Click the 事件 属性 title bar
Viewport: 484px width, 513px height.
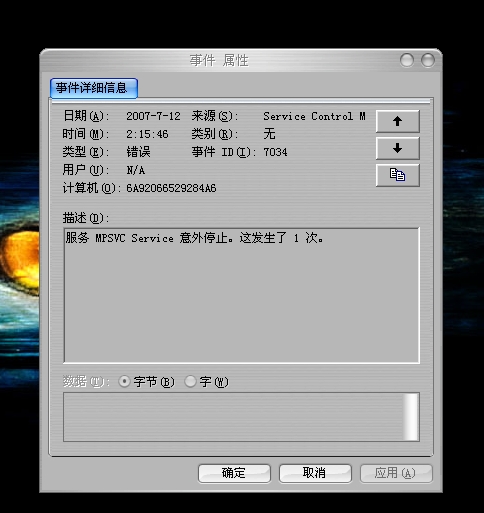click(219, 61)
